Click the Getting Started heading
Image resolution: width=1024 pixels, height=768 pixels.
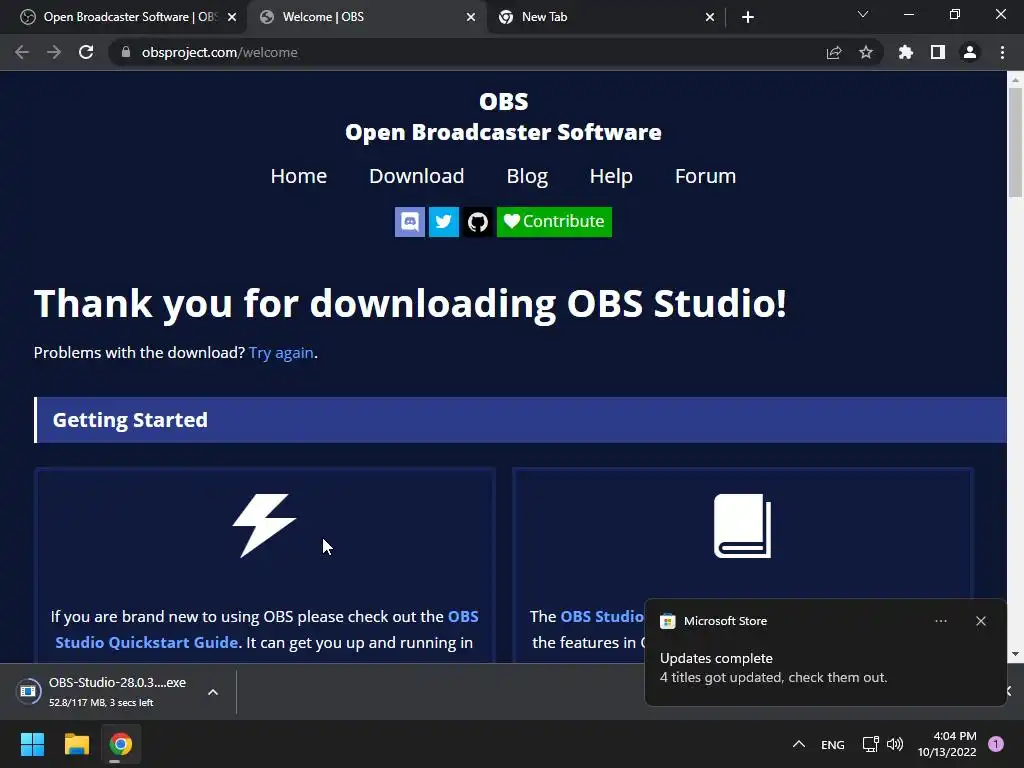pos(130,420)
